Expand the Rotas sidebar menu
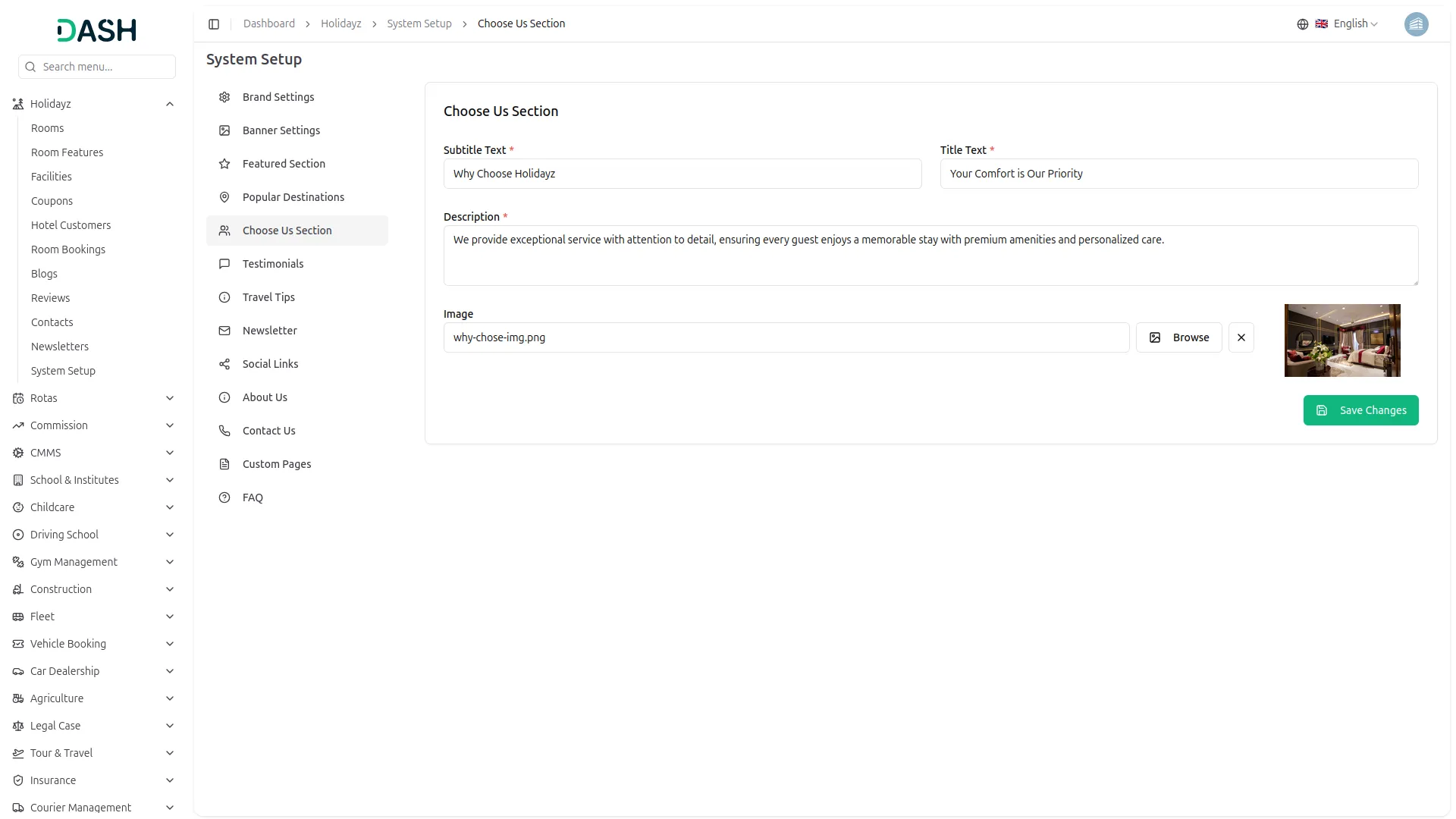This screenshot has height=819, width=1456. (x=170, y=398)
